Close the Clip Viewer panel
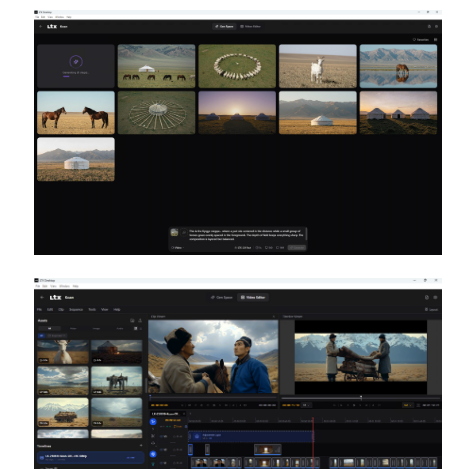Viewport: 476px width, 469px height. click(x=274, y=316)
